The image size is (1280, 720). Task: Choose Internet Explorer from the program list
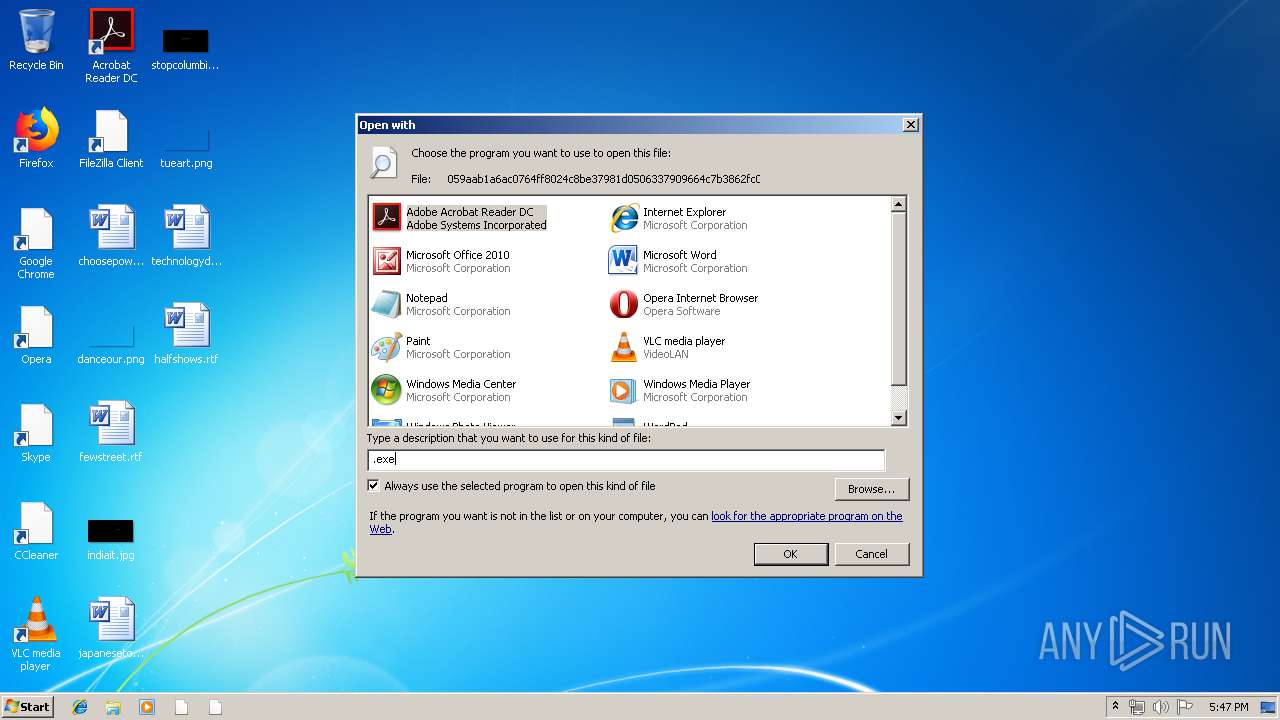(679, 218)
